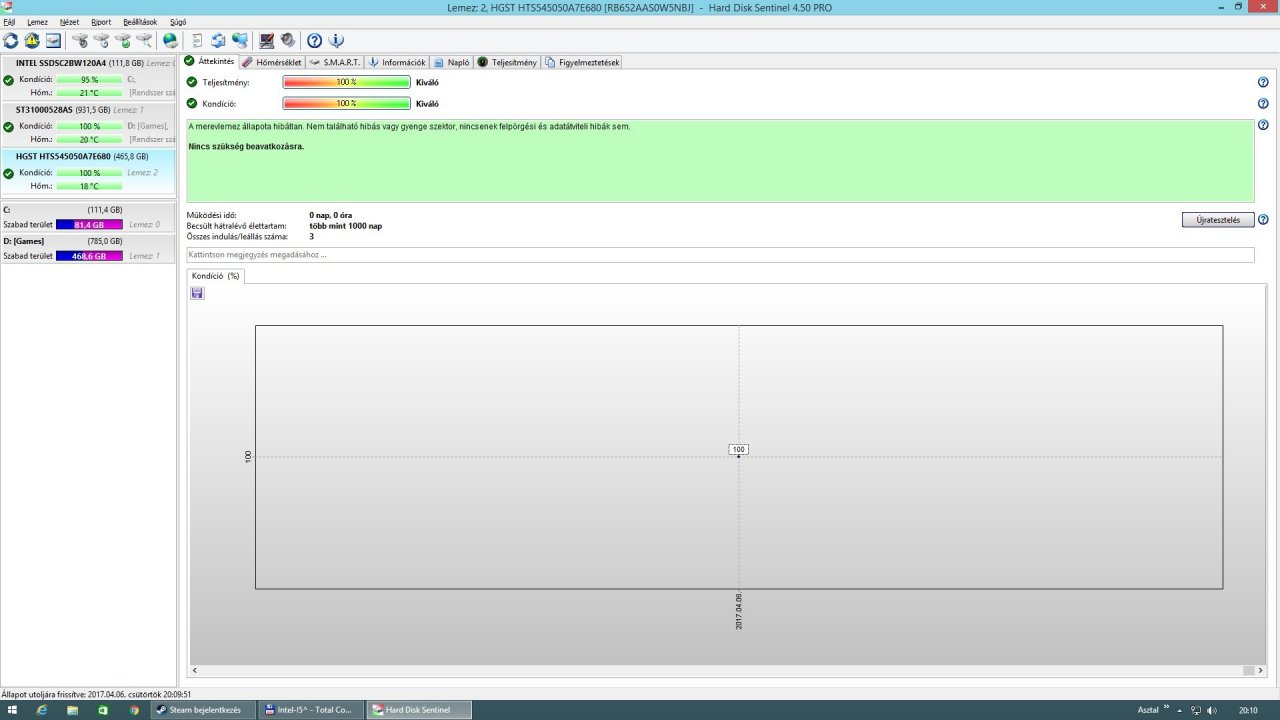Open Internet Explorer from the taskbar
This screenshot has height=720, width=1280.
coord(42,710)
